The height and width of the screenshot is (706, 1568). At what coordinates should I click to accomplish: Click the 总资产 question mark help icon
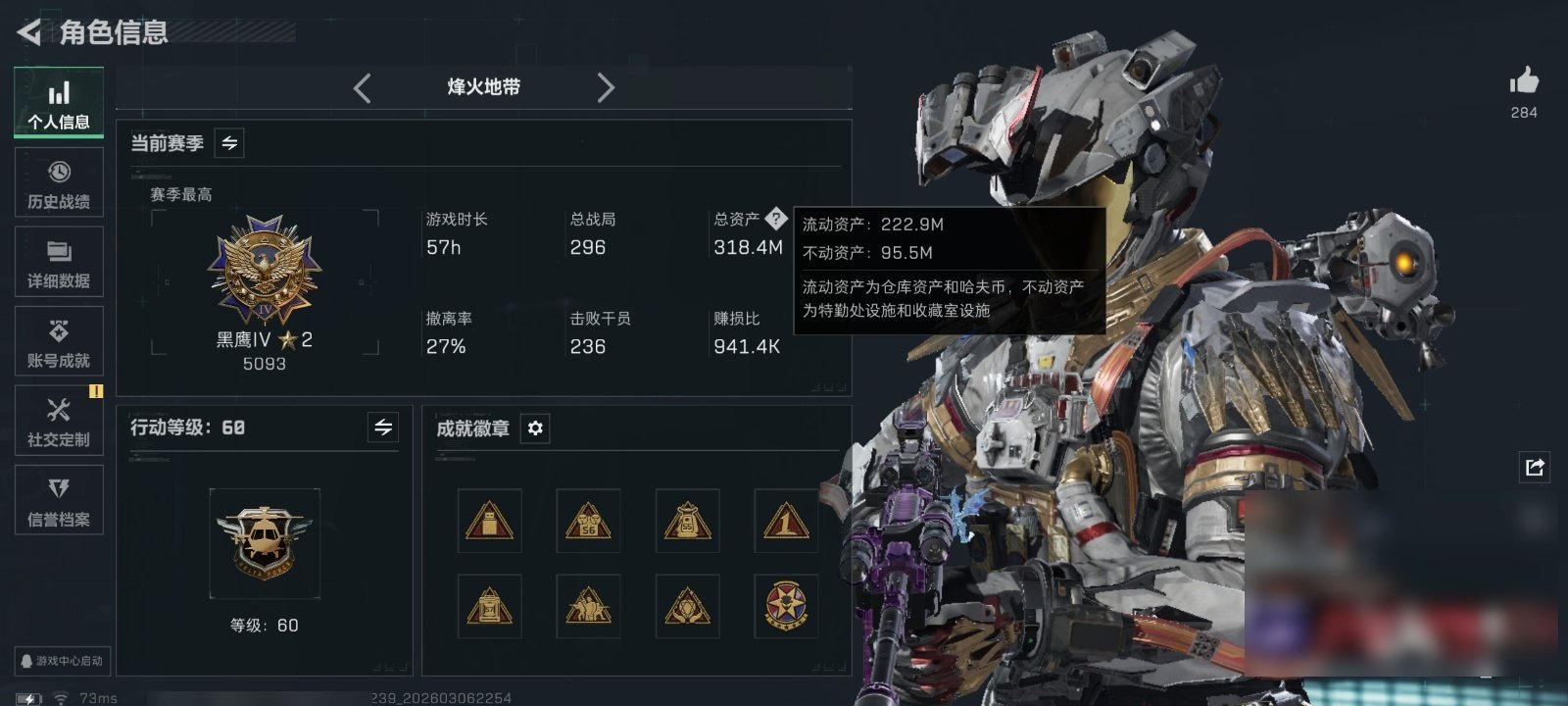pyautogui.click(x=776, y=218)
